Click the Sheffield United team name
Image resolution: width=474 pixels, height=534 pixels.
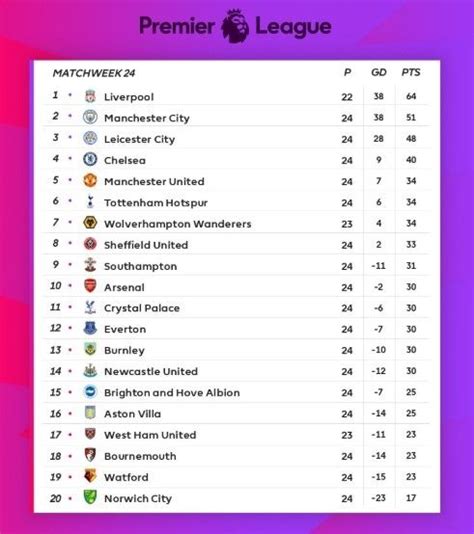coord(146,245)
